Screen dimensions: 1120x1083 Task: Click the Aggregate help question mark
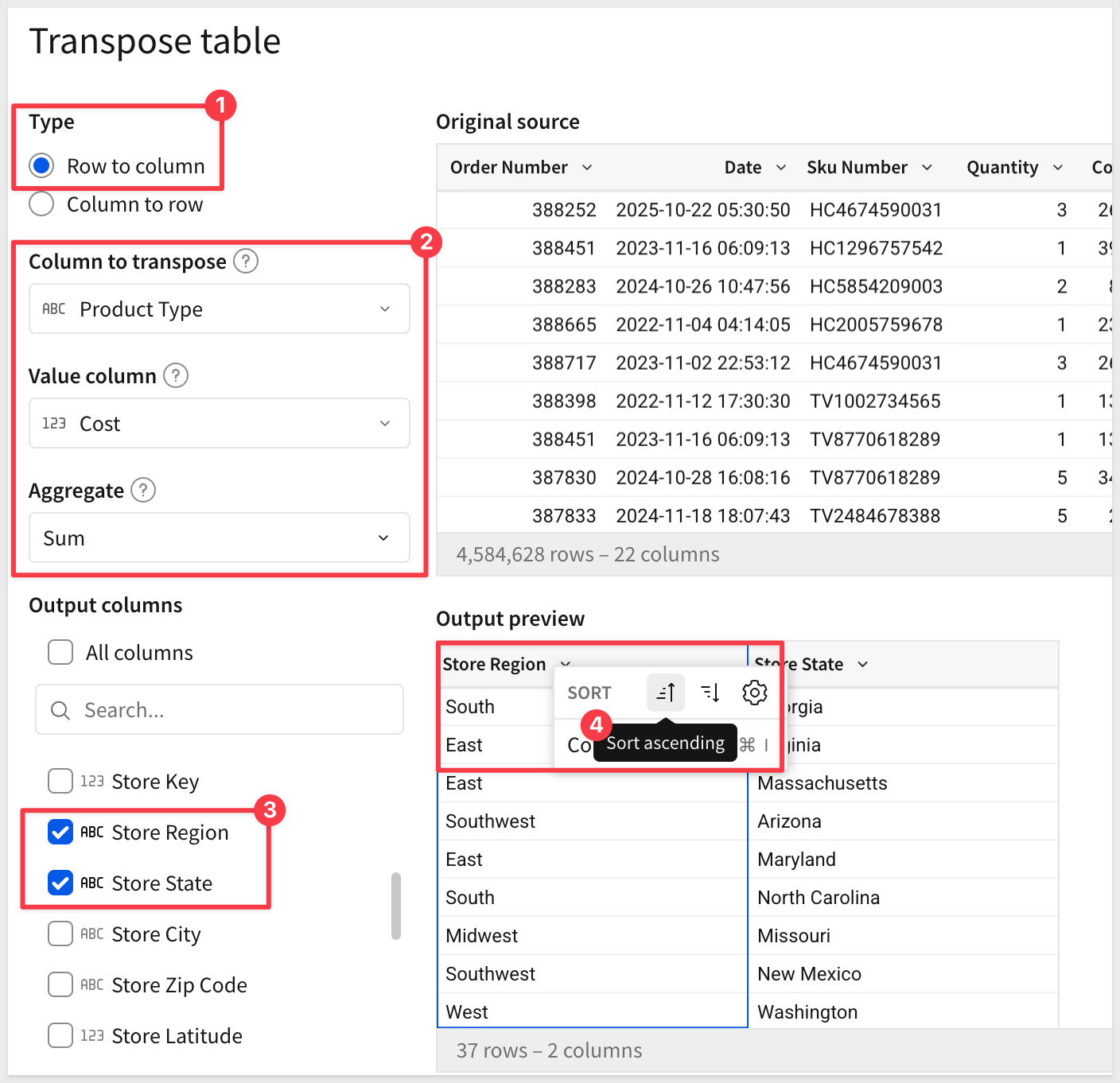143,490
